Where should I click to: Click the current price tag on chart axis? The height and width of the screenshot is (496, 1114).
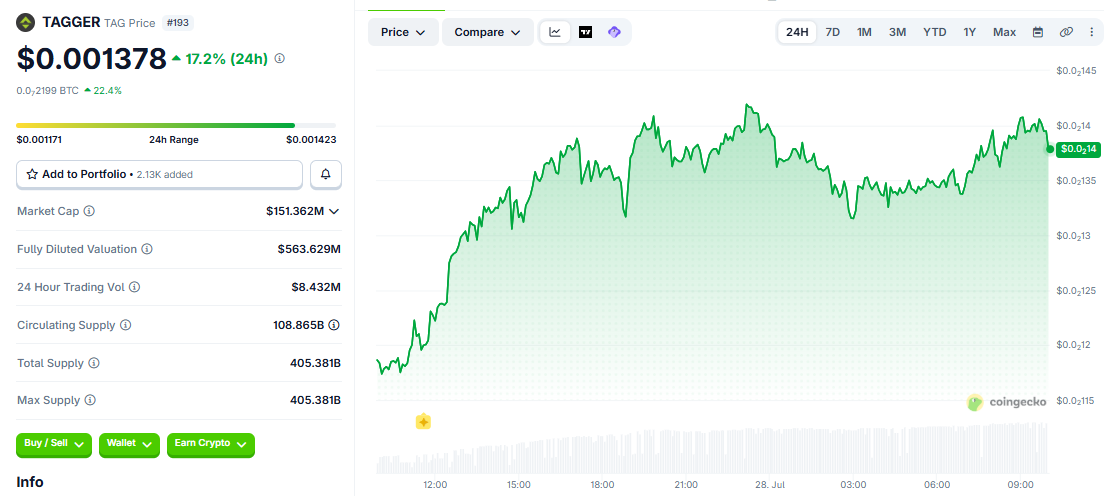[1078, 149]
